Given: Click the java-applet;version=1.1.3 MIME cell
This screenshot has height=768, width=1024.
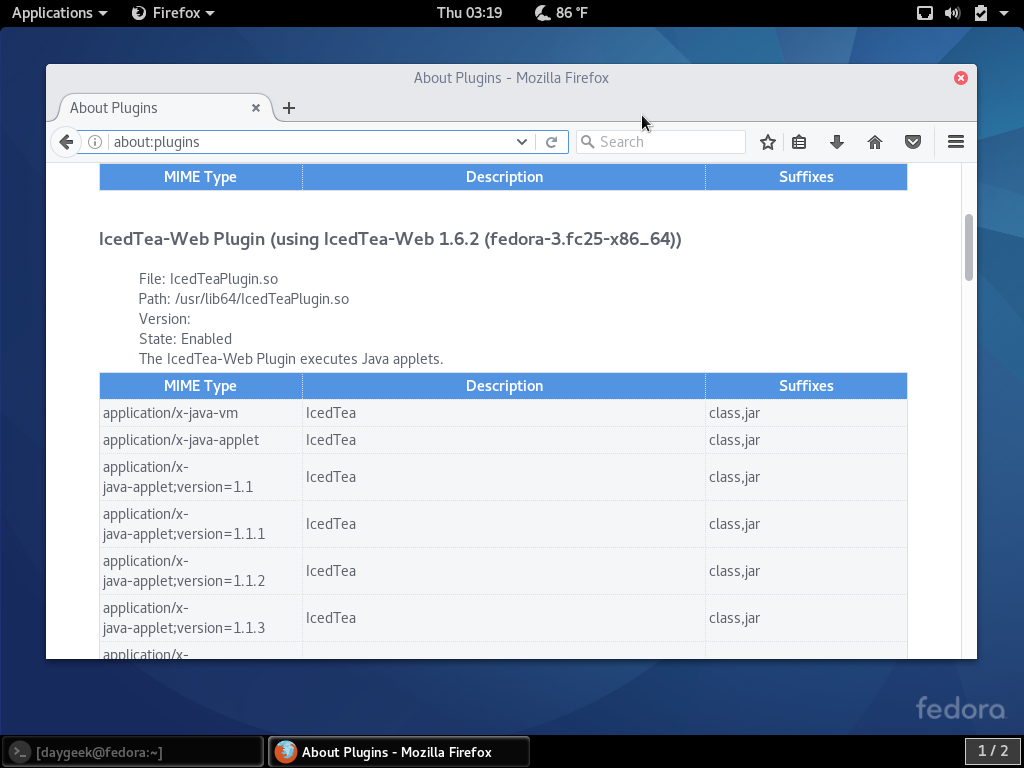Looking at the screenshot, I should 201,618.
